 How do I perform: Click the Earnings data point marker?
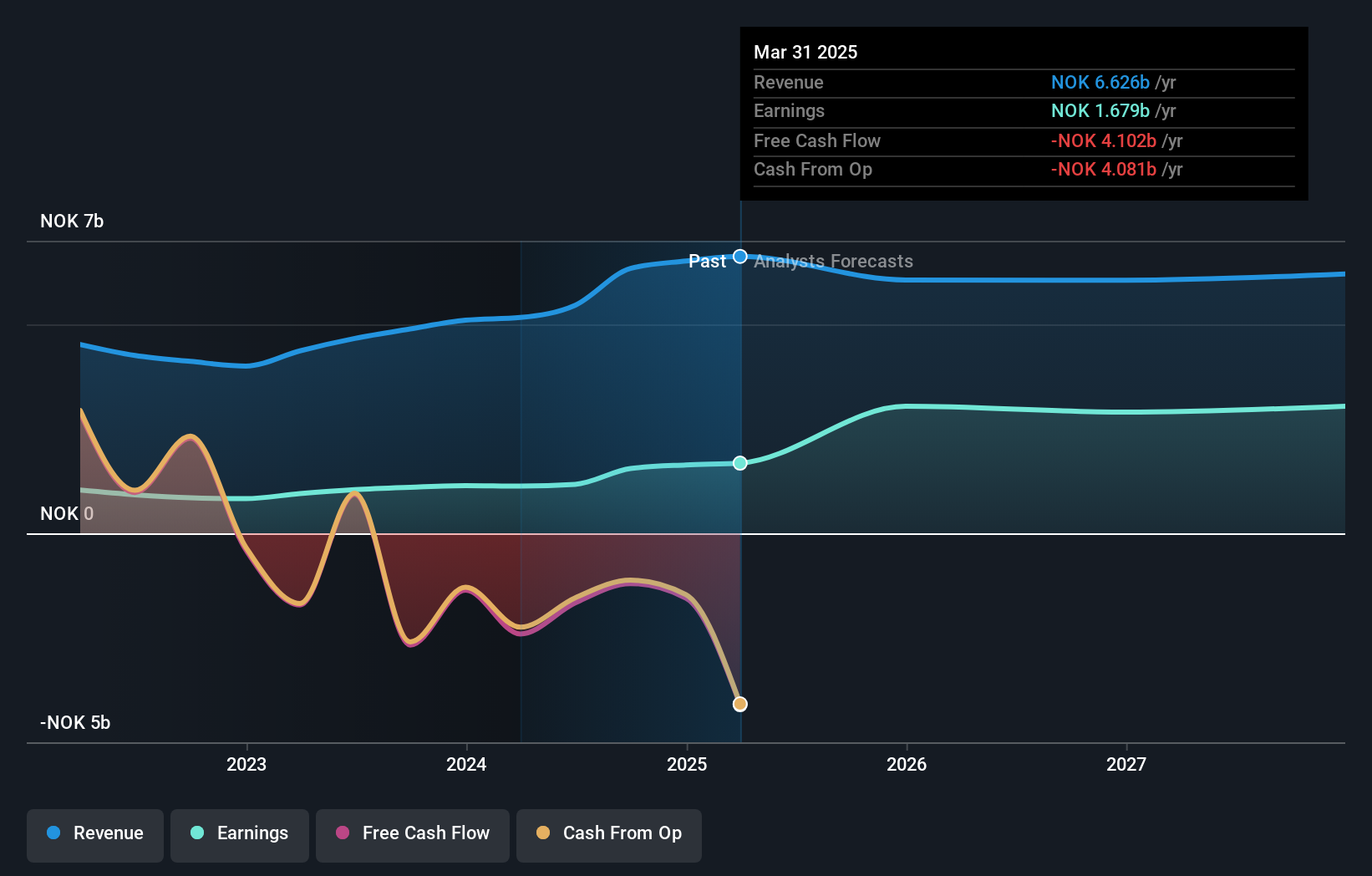coord(740,463)
